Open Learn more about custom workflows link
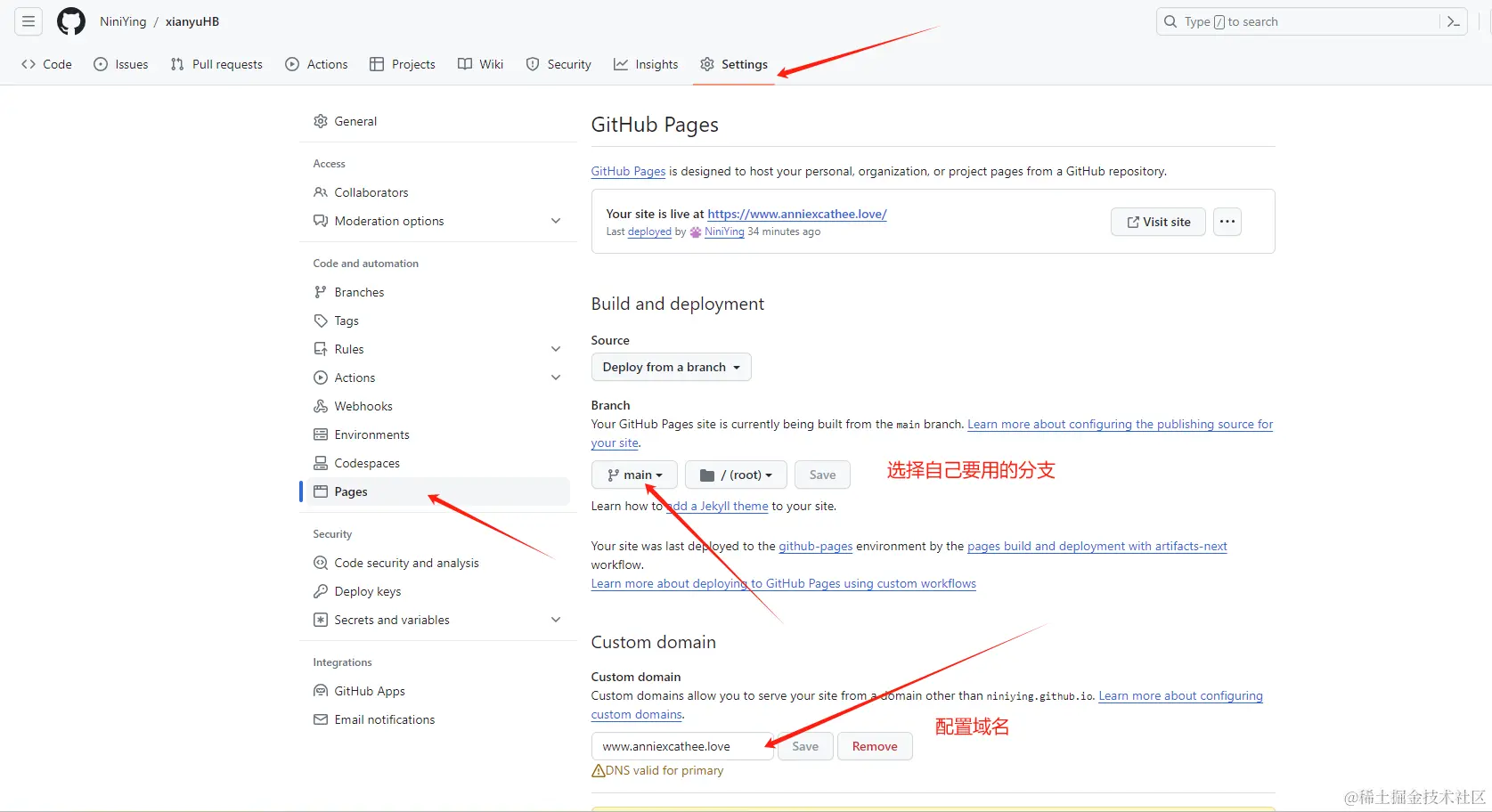Image resolution: width=1492 pixels, height=812 pixels. (784, 583)
